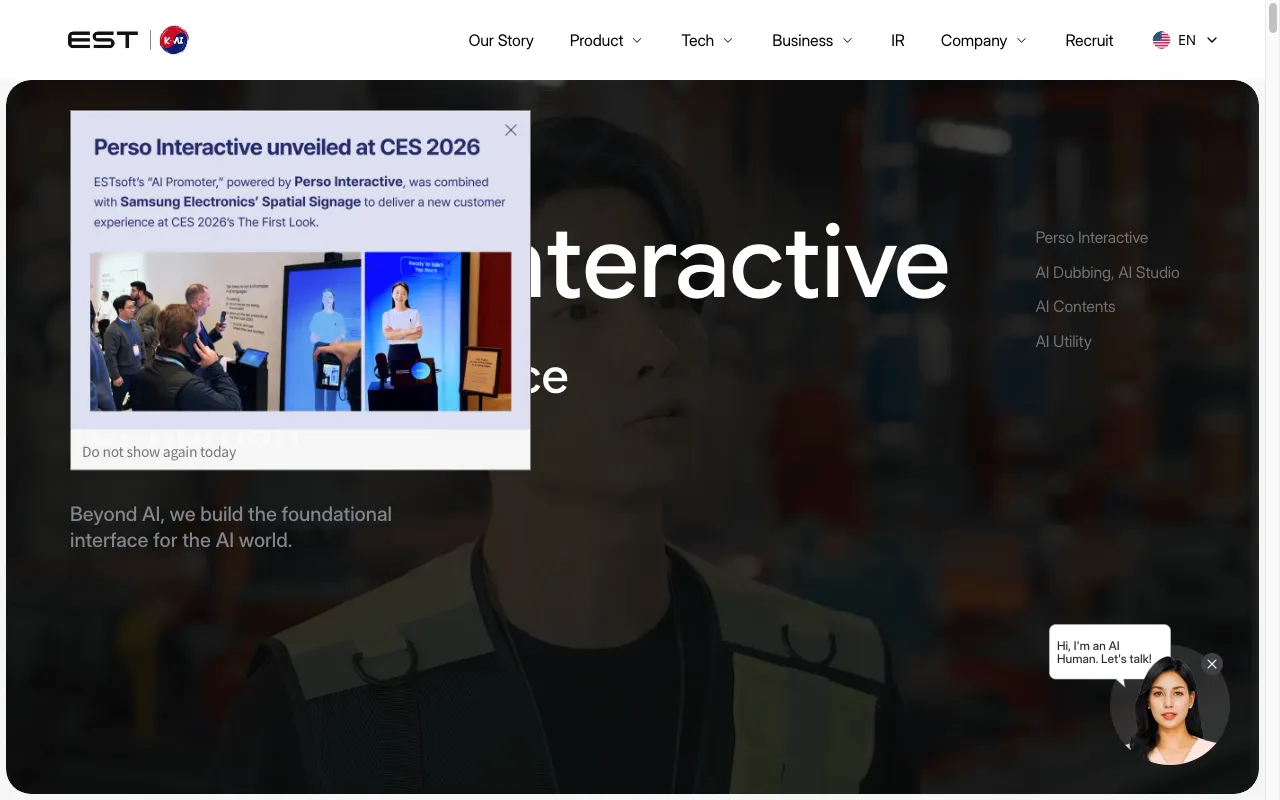Jump to the AI Contents slide

[1075, 306]
